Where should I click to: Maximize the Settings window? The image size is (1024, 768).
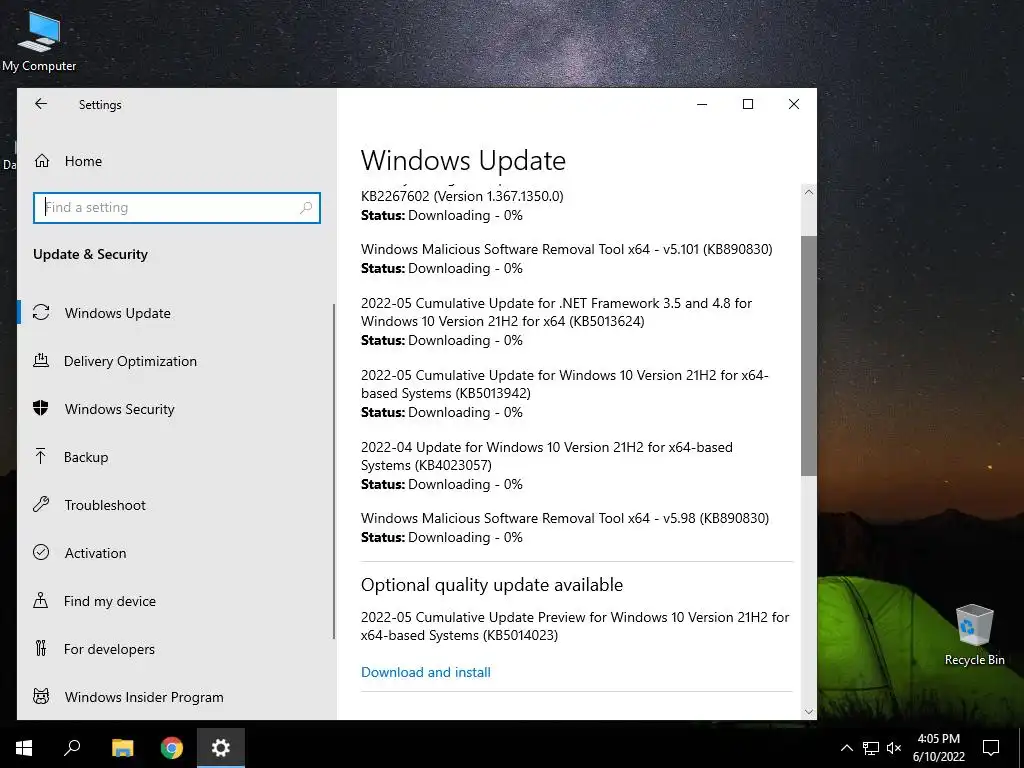748,104
